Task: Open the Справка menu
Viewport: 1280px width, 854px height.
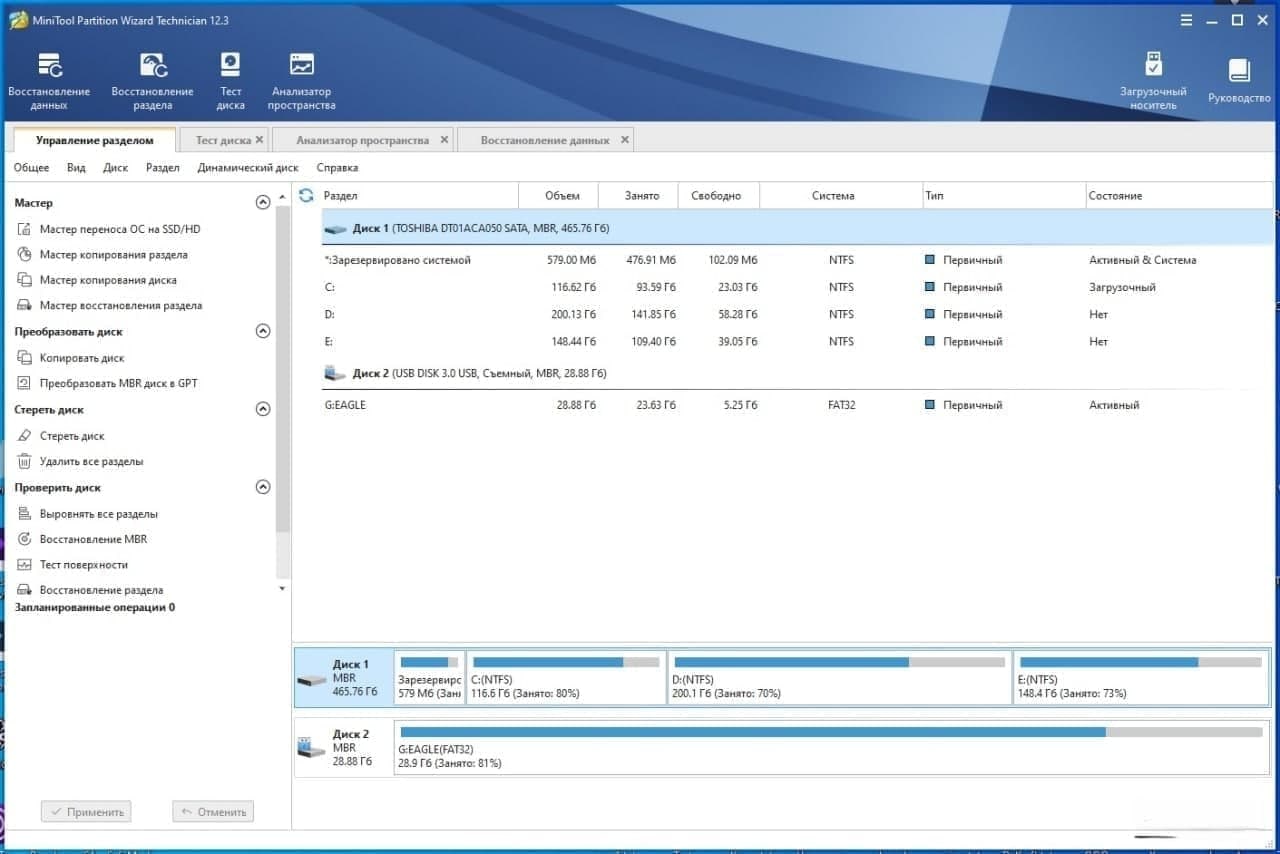Action: pyautogui.click(x=337, y=168)
